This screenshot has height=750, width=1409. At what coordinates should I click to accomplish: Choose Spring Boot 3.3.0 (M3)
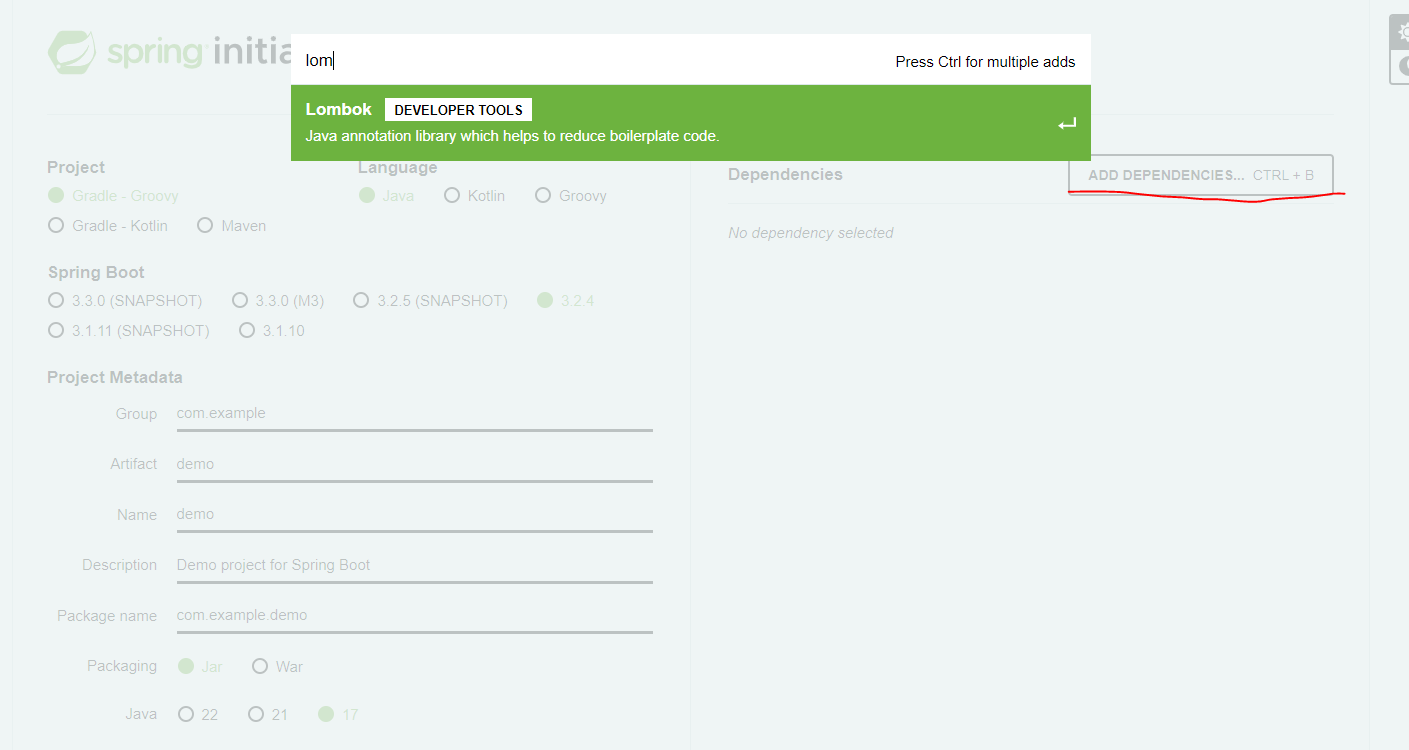(x=278, y=300)
